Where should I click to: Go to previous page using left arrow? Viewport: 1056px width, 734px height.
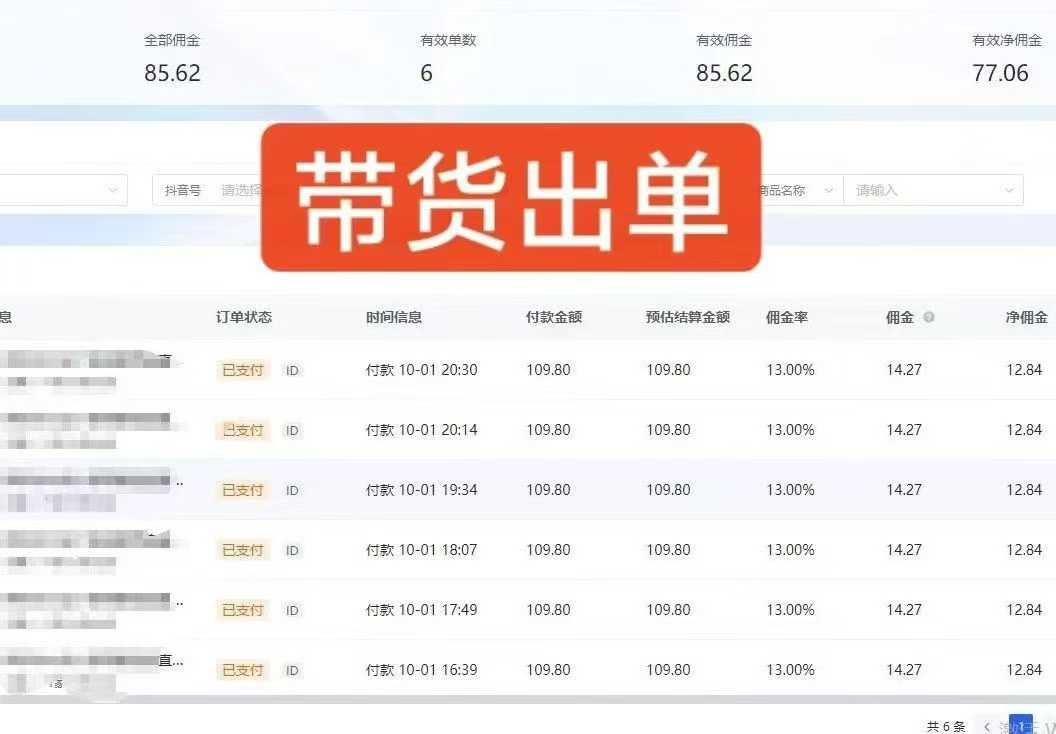(987, 726)
